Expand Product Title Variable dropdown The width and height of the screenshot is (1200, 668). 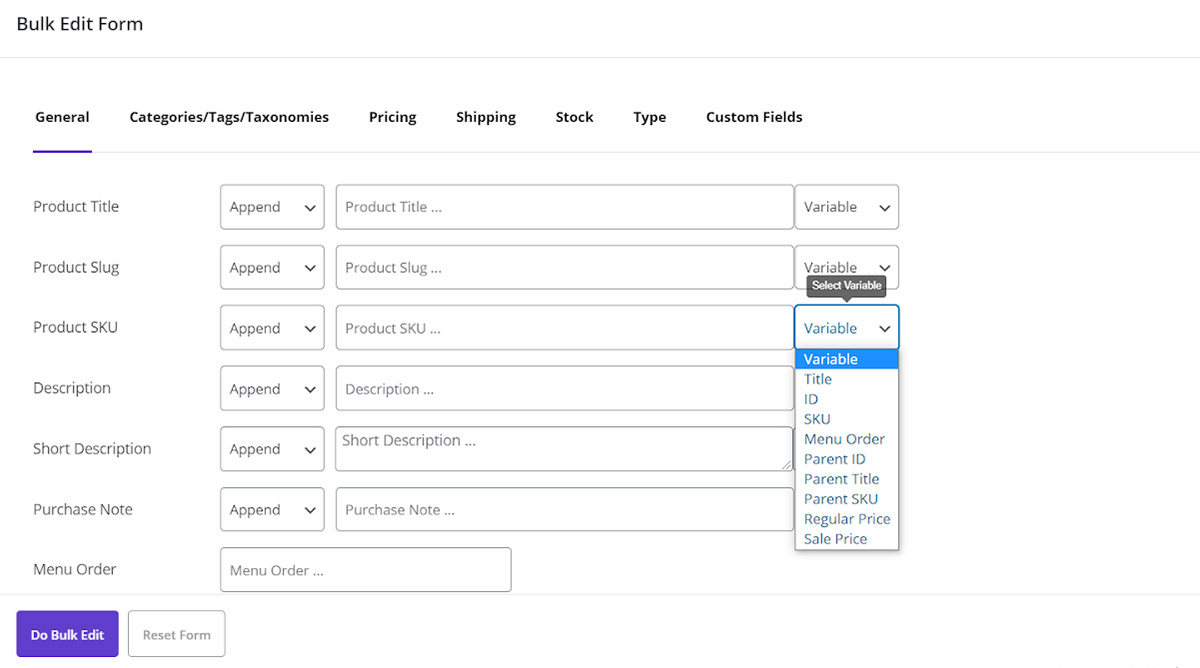tap(846, 207)
